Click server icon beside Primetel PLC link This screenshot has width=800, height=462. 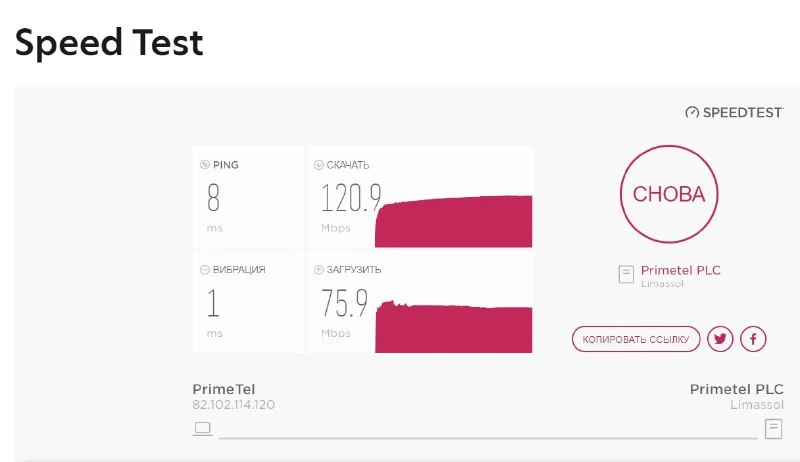coord(626,274)
